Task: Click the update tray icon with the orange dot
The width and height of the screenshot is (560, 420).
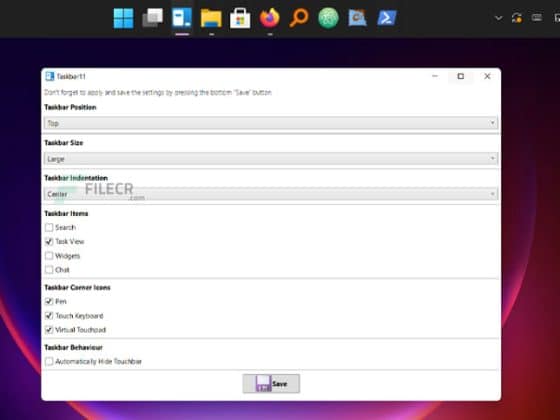Action: tap(517, 18)
